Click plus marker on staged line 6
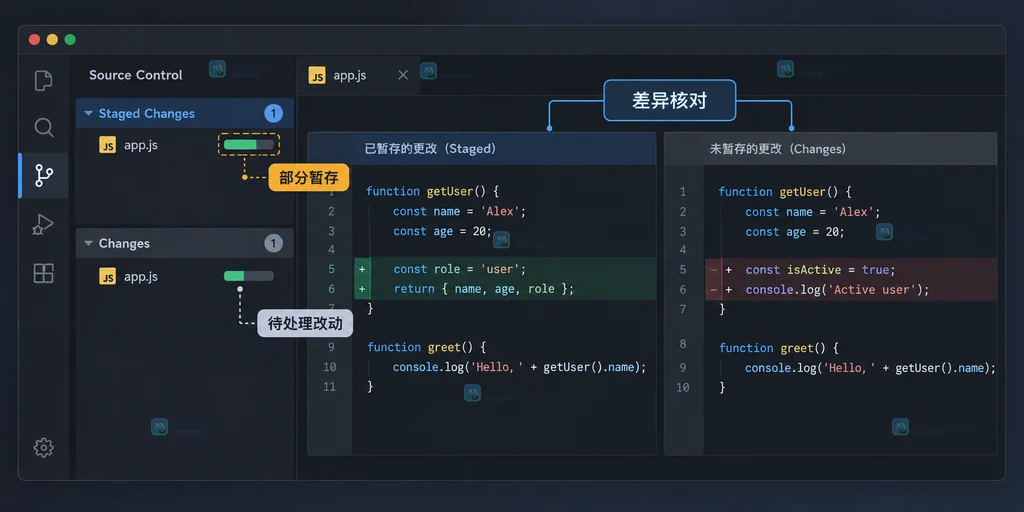This screenshot has height=512, width=1024. point(361,289)
